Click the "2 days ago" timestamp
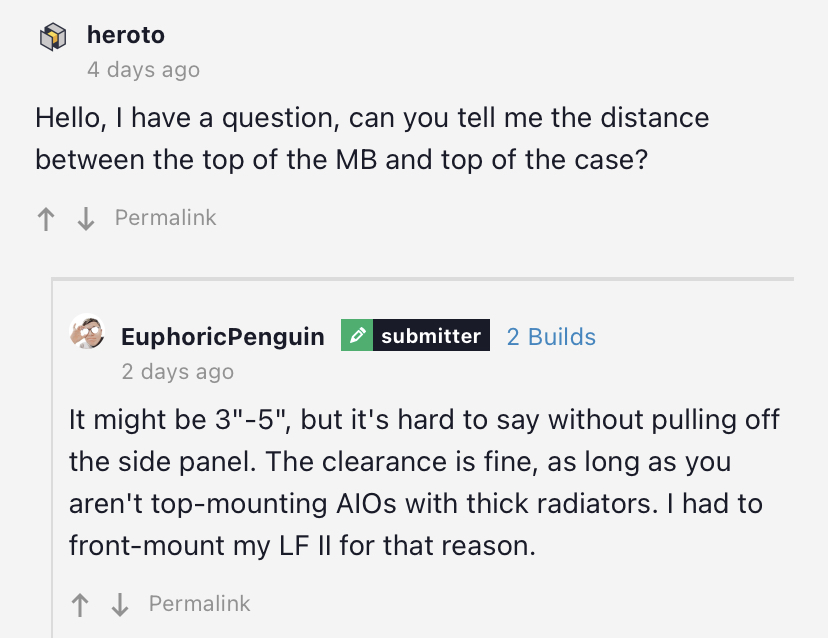 (x=177, y=372)
